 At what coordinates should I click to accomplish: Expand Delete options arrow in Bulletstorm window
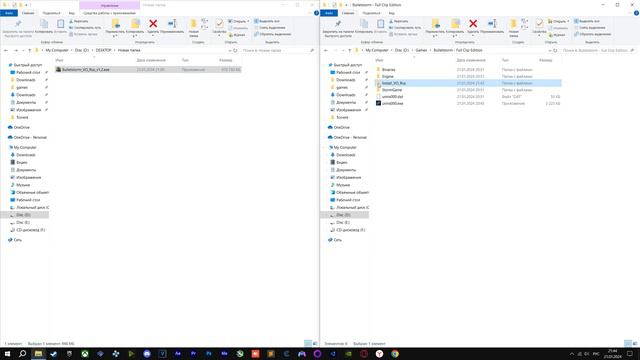(x=473, y=36)
